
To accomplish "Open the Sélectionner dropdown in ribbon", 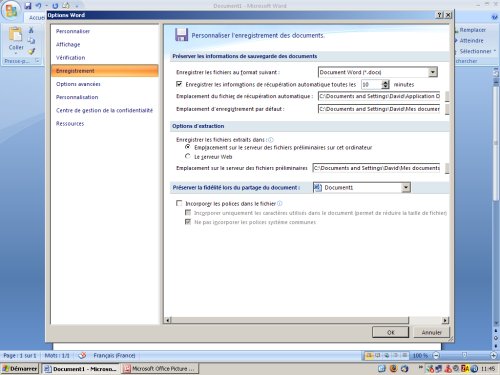I will [x=477, y=51].
